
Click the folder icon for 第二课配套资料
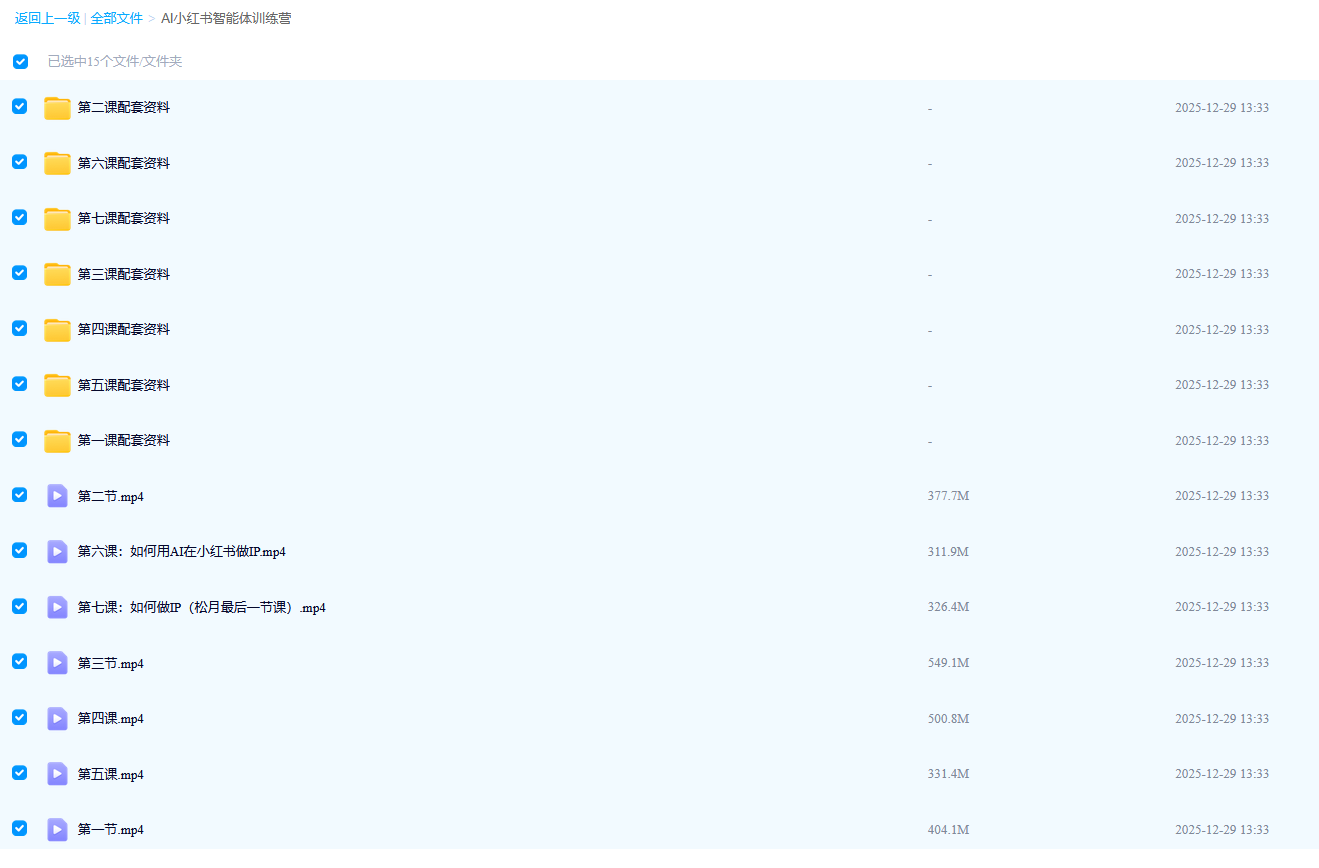click(57, 108)
